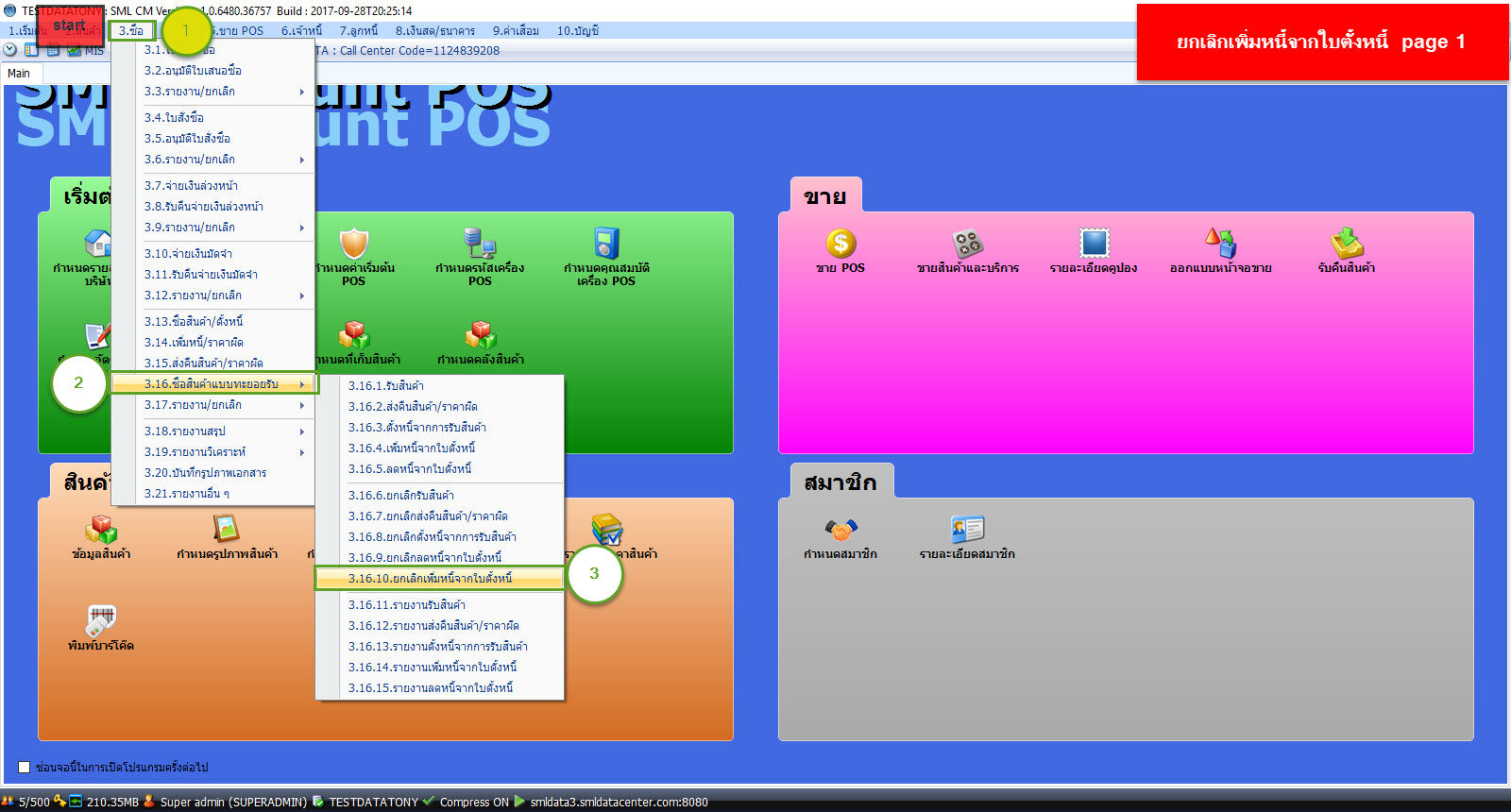This screenshot has height=812, width=1511.
Task: Click the ขาย section header tab
Action: click(824, 196)
